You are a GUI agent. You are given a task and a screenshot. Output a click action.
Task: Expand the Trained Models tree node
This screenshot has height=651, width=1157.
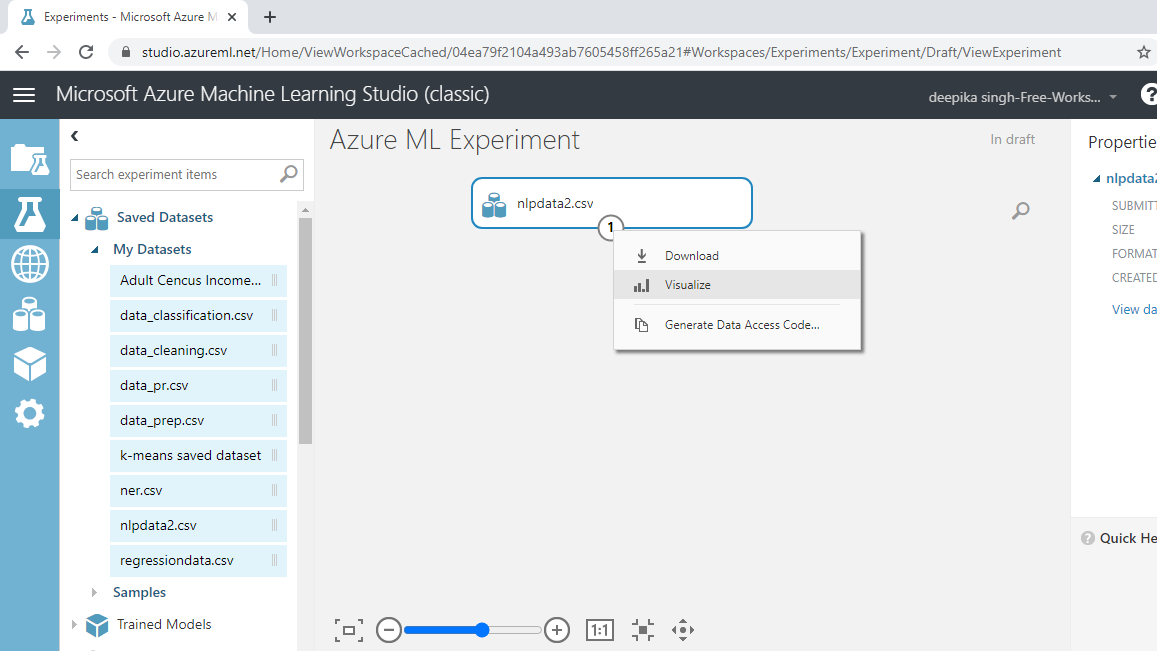point(74,624)
